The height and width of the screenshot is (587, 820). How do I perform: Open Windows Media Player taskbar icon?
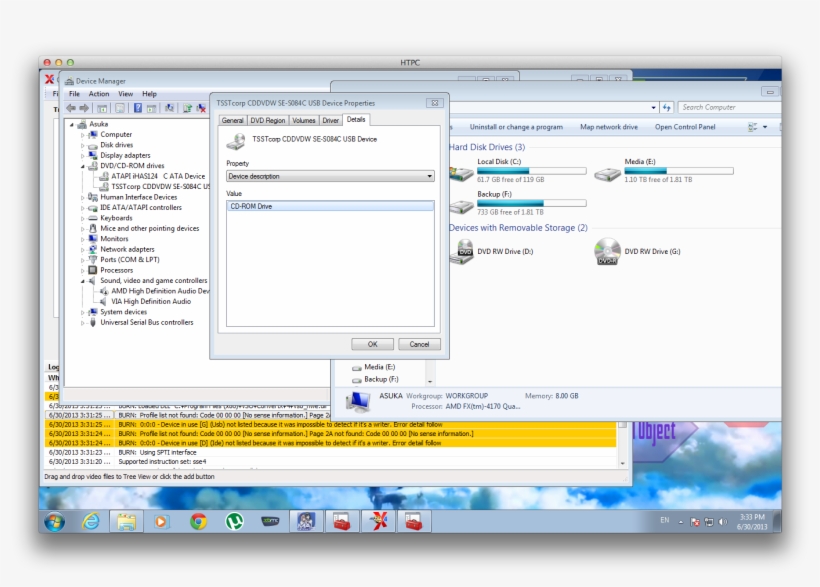[x=162, y=521]
